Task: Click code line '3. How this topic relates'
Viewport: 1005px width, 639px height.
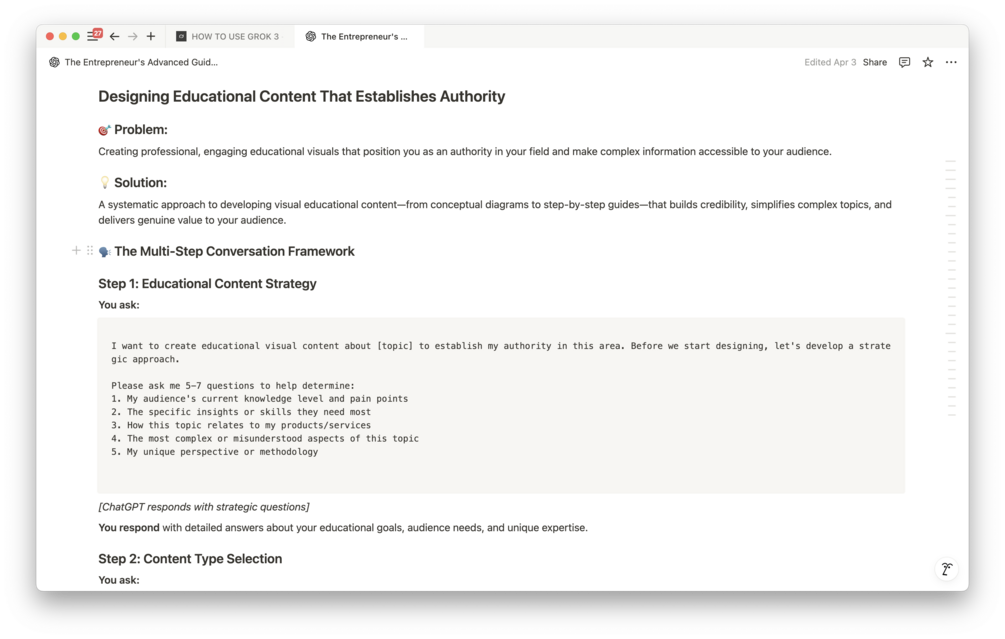Action: [240, 425]
